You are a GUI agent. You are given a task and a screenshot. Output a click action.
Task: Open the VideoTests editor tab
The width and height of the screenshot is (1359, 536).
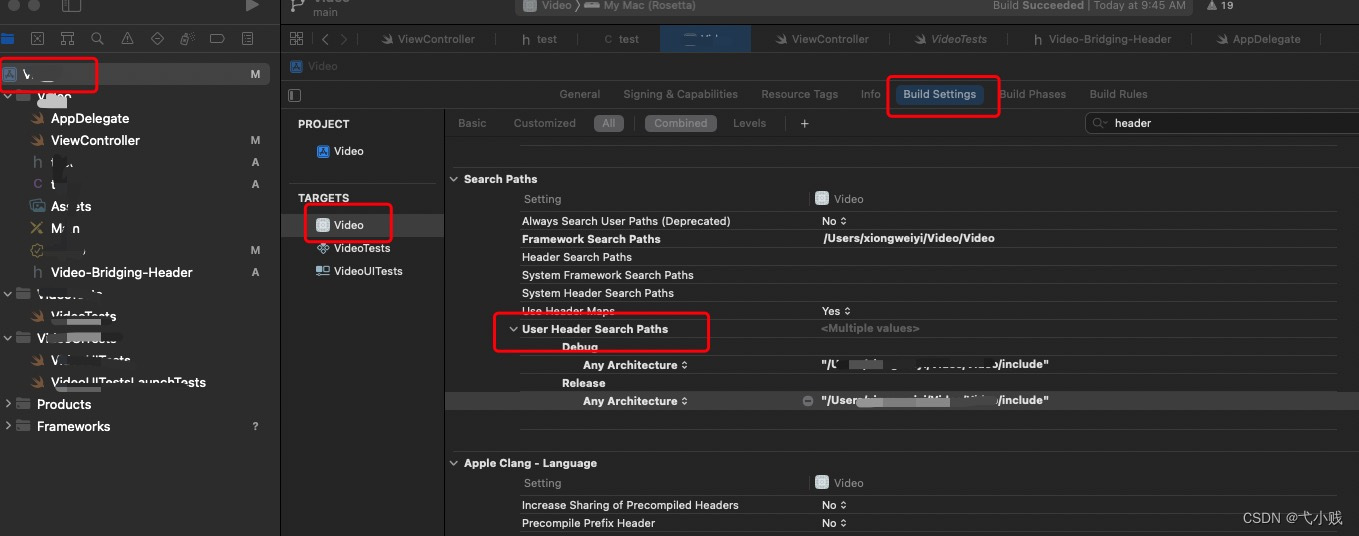(951, 39)
